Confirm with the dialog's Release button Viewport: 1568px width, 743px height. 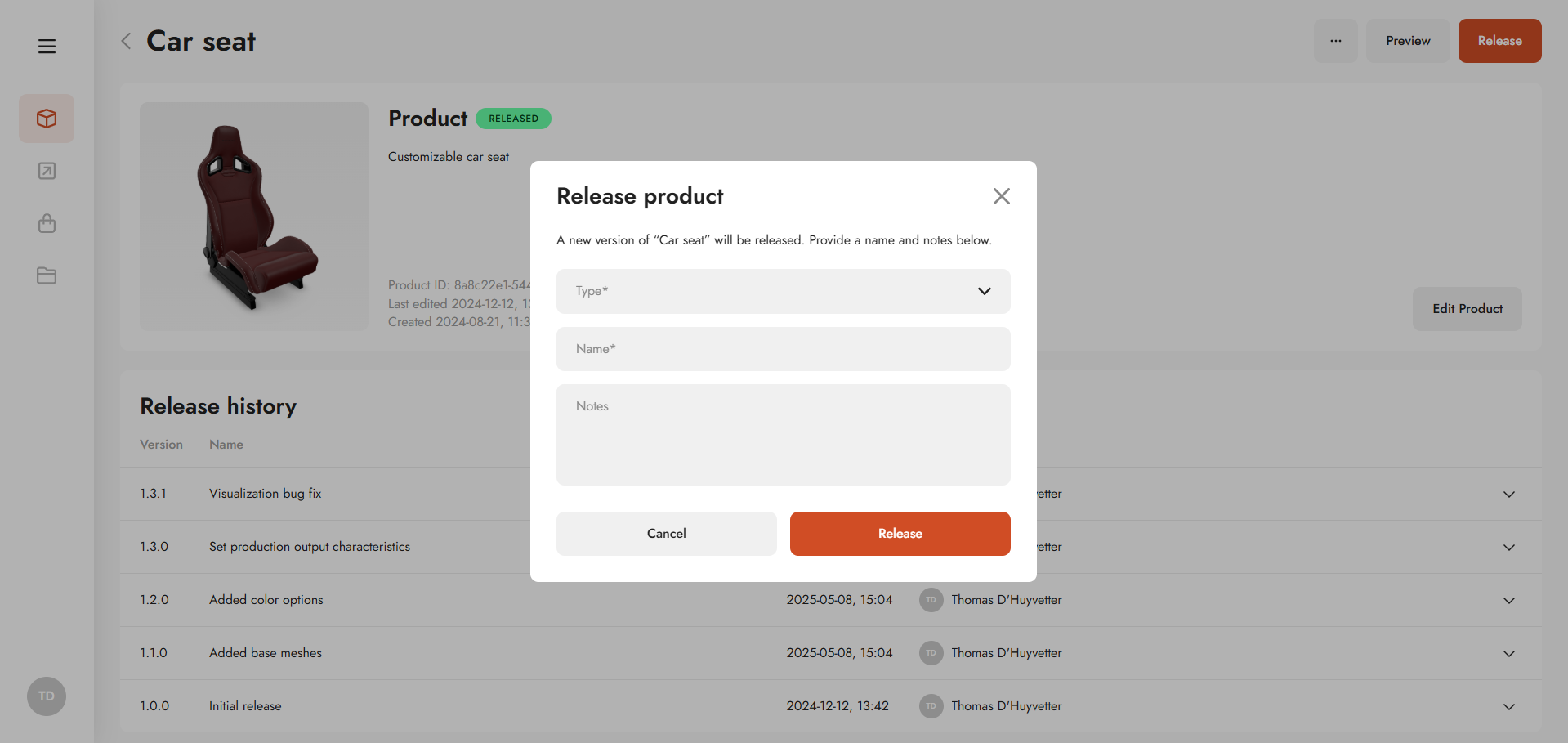900,534
